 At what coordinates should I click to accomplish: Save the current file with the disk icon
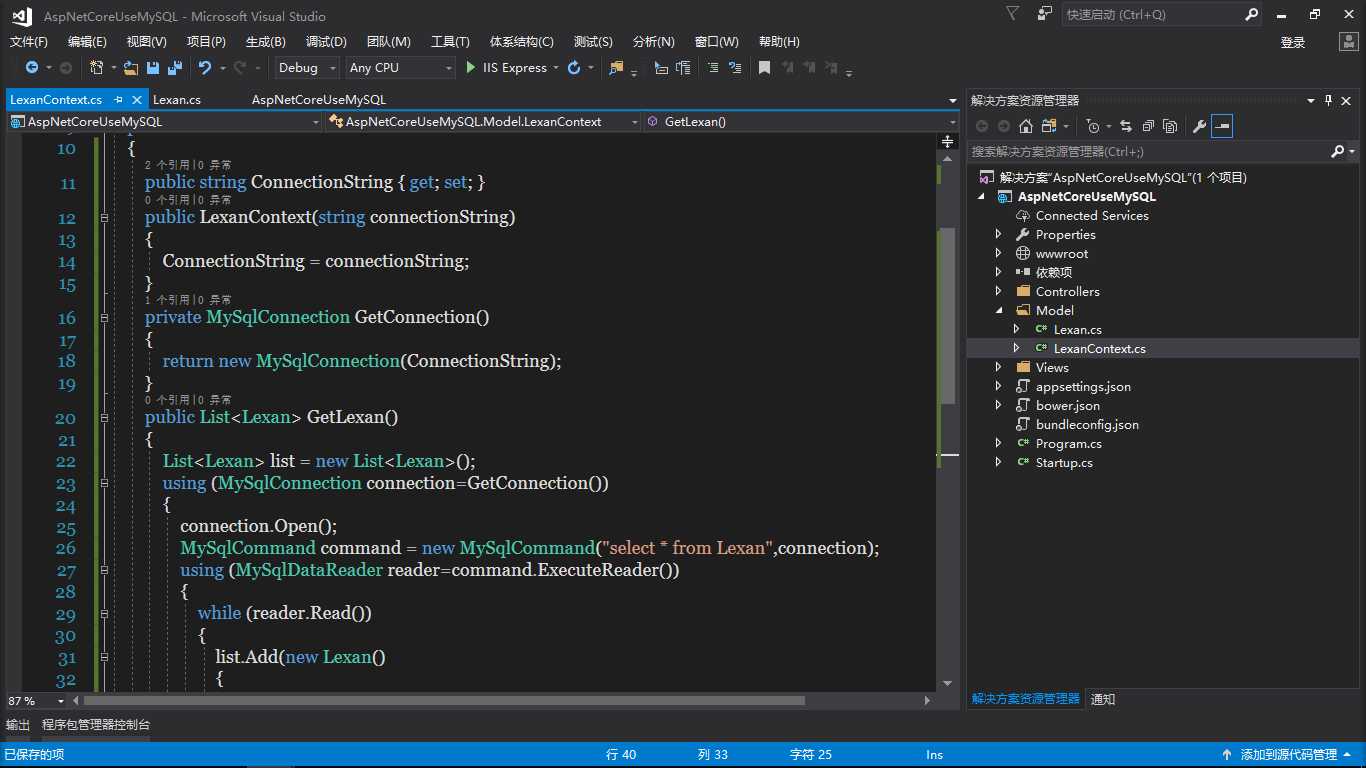click(153, 68)
